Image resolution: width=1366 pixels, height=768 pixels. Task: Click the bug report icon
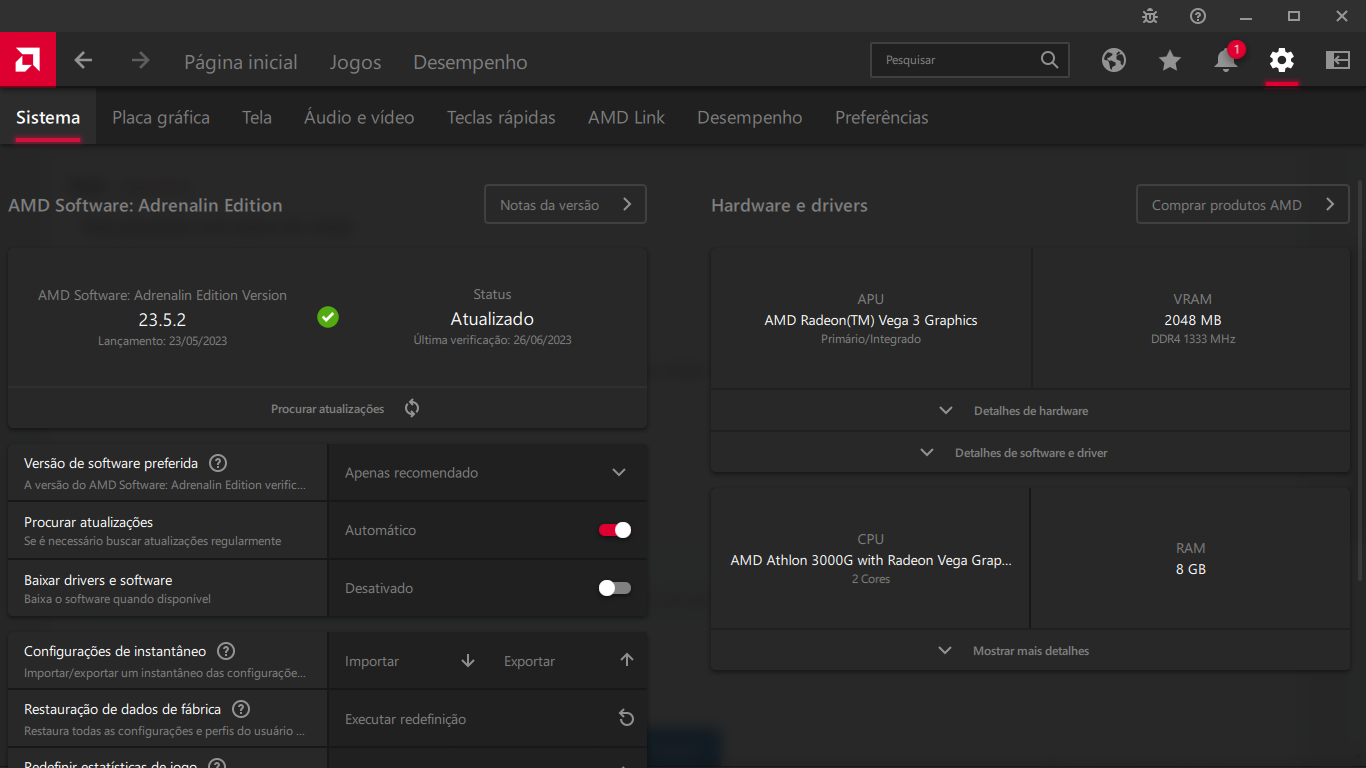click(x=1150, y=16)
